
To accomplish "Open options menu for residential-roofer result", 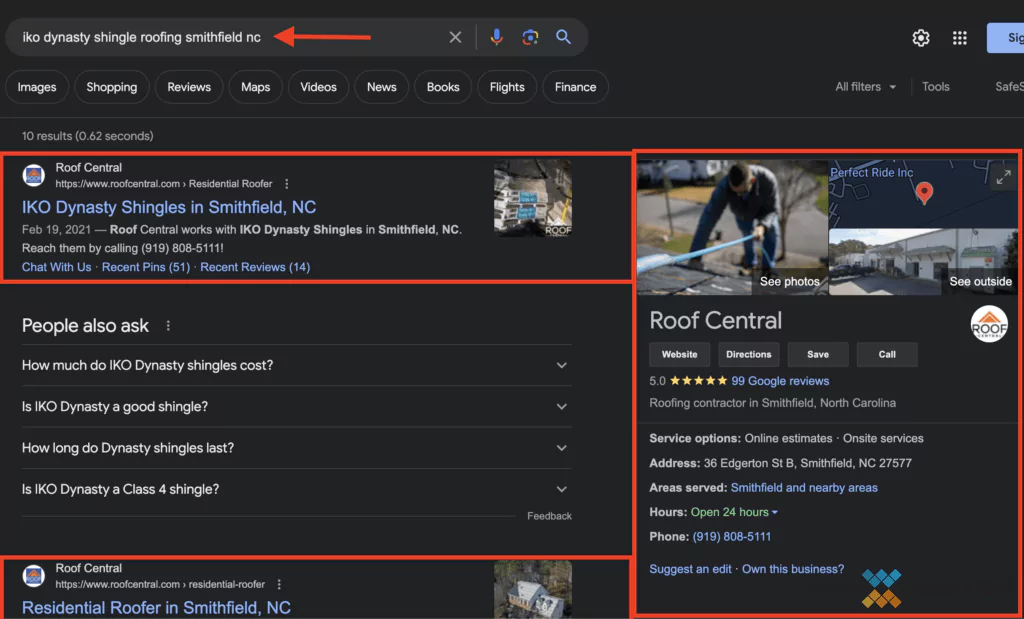I will point(279,584).
